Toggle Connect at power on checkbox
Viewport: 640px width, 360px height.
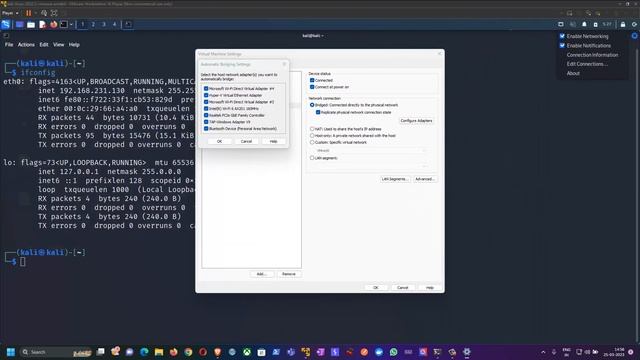click(312, 87)
